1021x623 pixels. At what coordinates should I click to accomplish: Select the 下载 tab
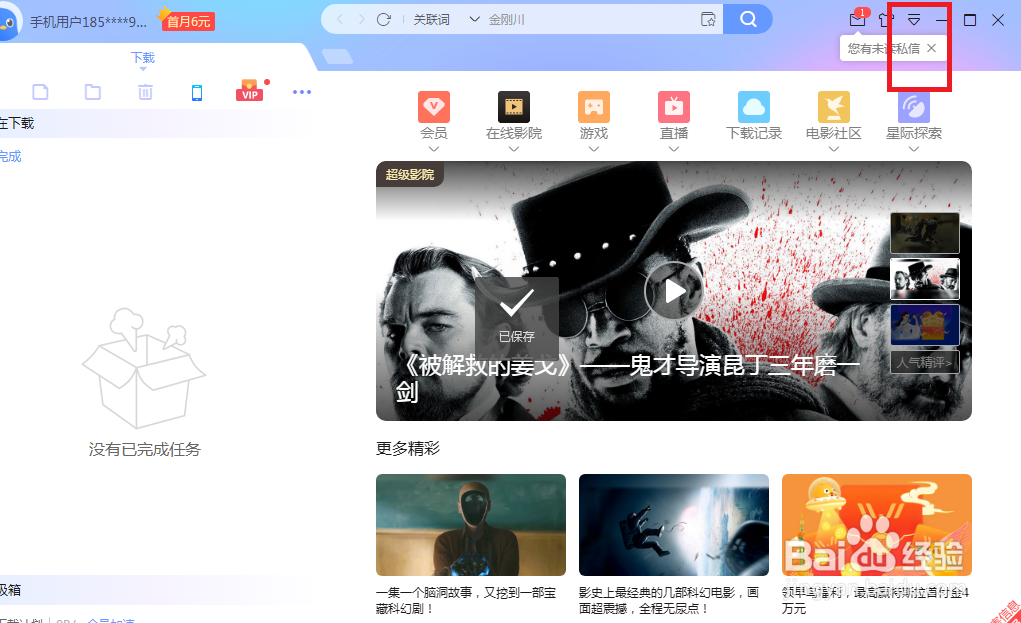coord(143,57)
